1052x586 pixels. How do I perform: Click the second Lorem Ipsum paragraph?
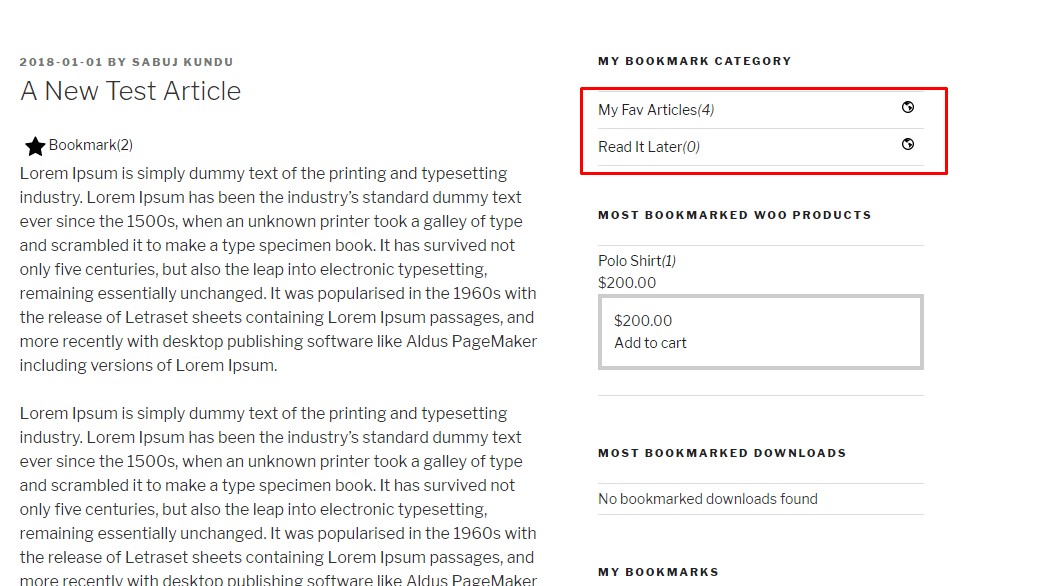click(278, 485)
